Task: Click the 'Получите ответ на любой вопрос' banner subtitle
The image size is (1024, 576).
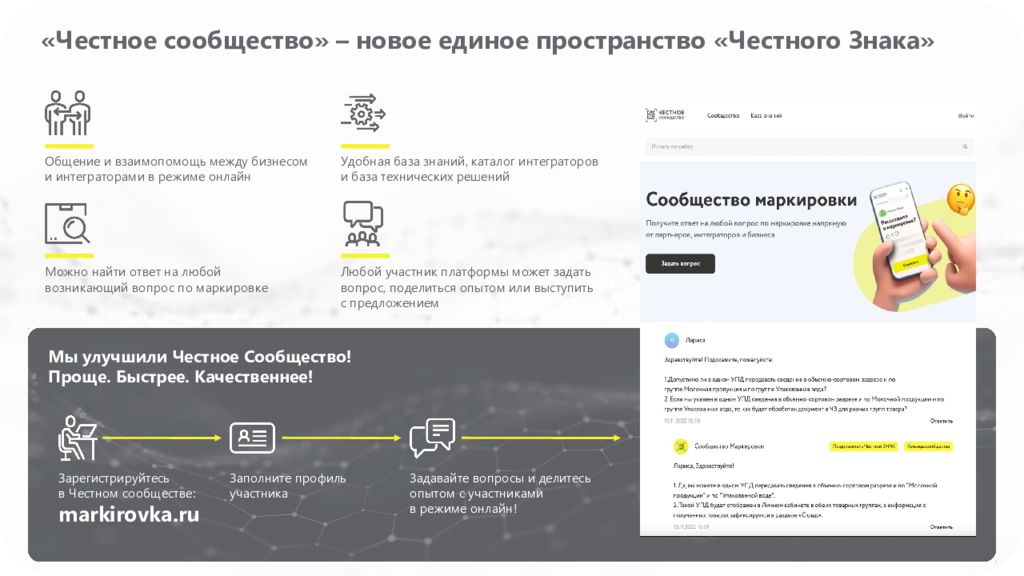Action: coord(746,229)
